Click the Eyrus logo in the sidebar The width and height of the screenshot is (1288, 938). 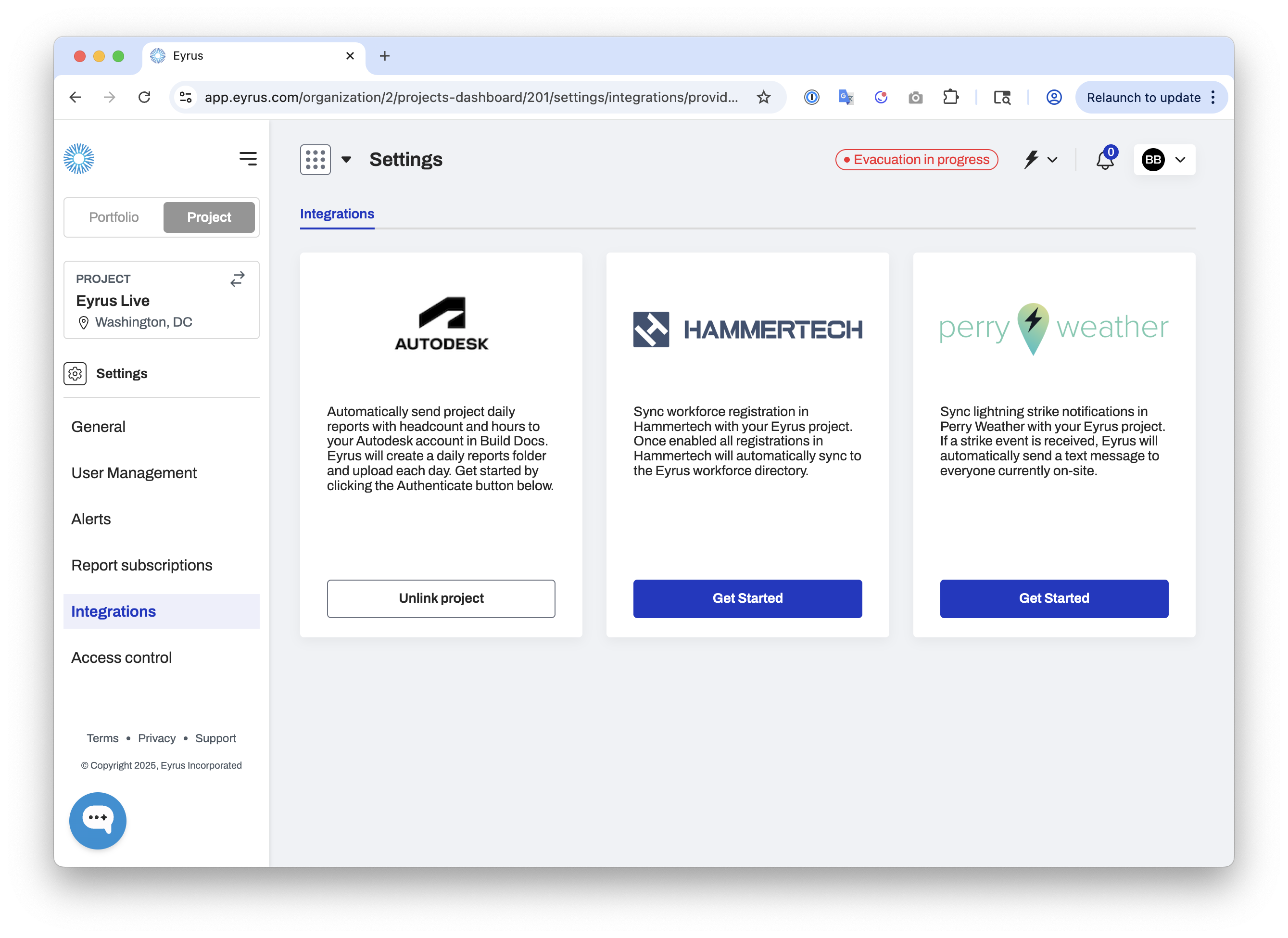[79, 159]
